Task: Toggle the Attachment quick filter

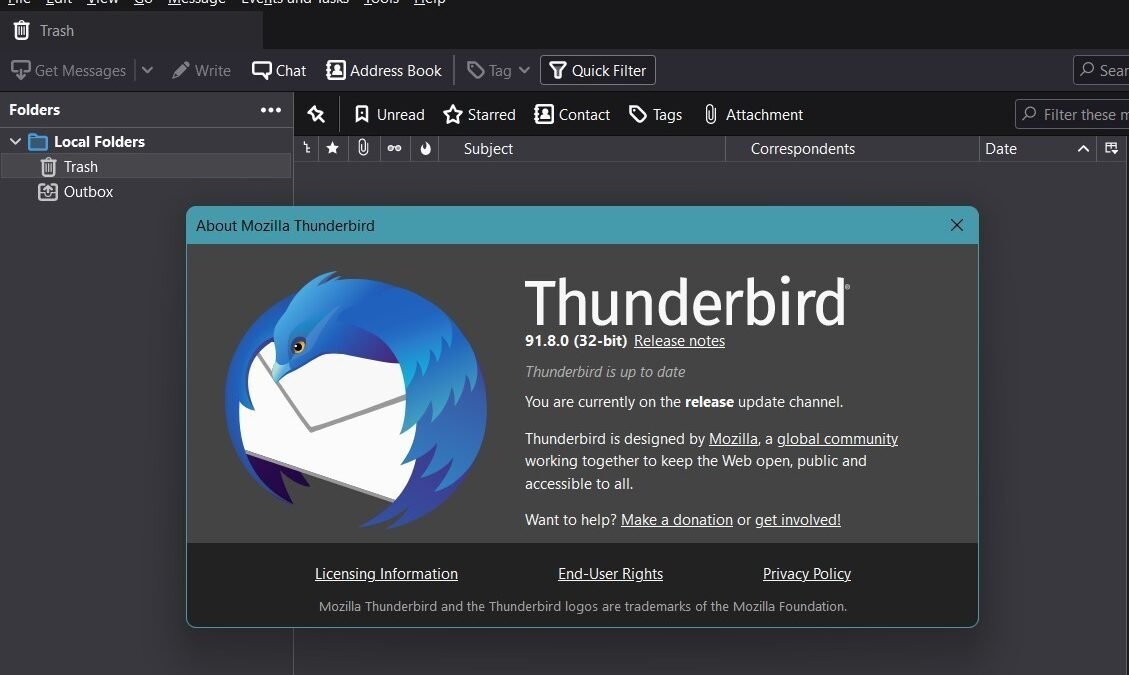Action: click(753, 115)
